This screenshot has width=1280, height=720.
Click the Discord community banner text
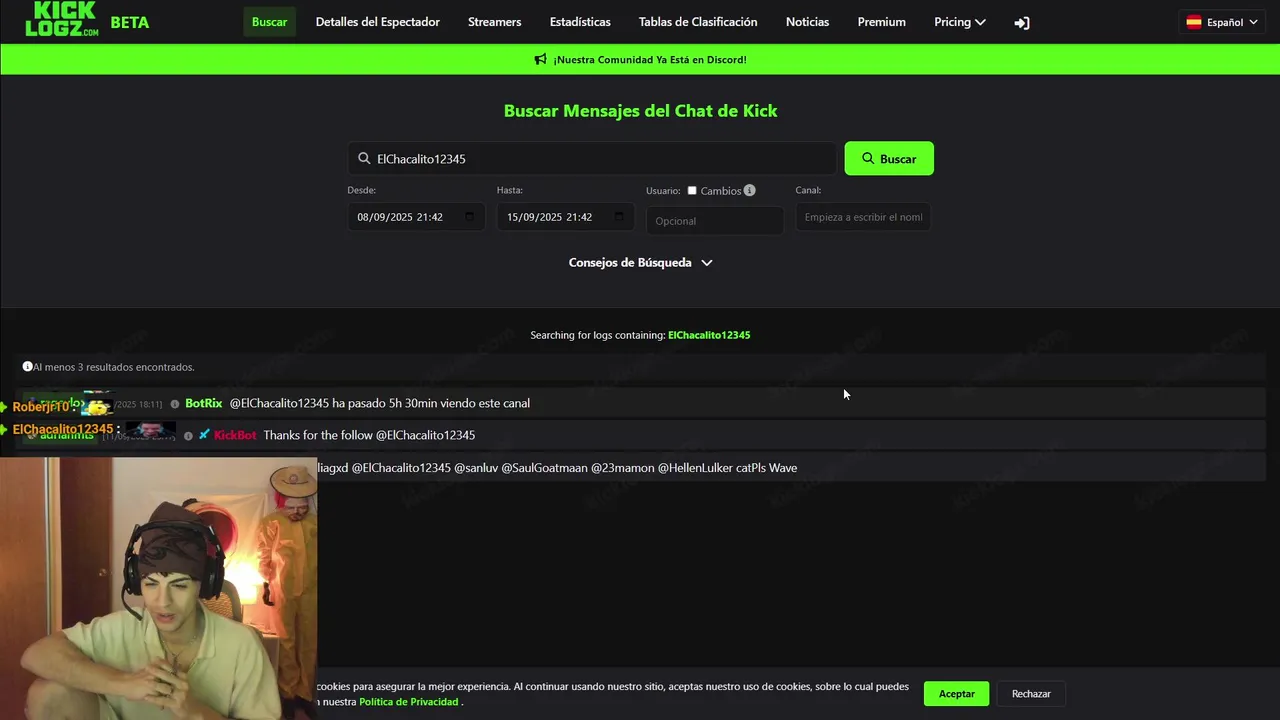[x=650, y=60]
